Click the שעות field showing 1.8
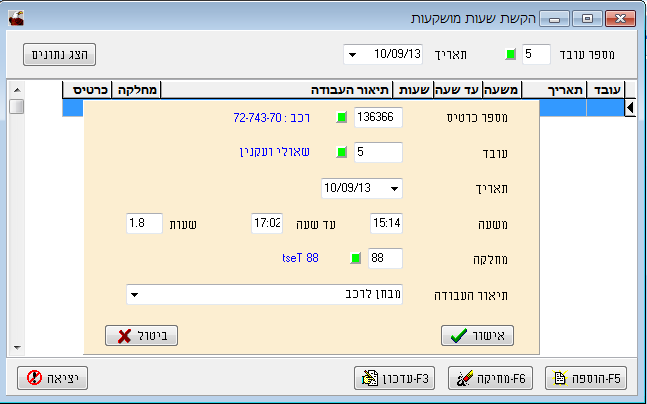Viewport: 647px width, 404px height. (x=144, y=223)
